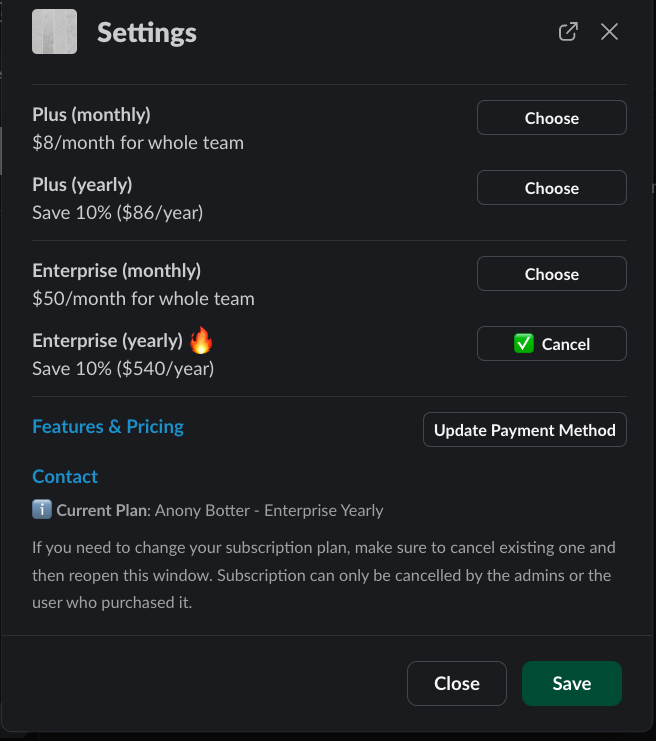Viewport: 656px width, 741px height.
Task: Click Update Payment Method
Action: [x=524, y=430]
